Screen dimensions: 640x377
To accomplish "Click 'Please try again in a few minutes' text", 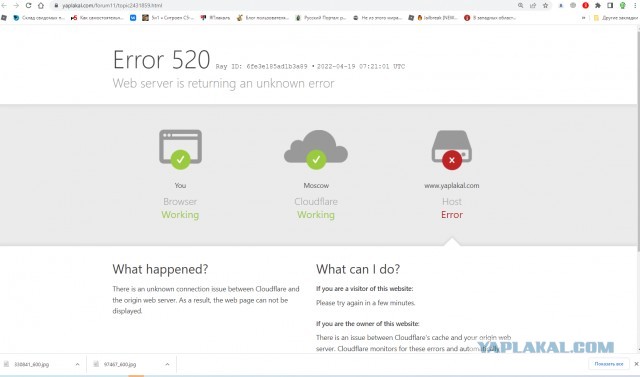I will click(366, 303).
